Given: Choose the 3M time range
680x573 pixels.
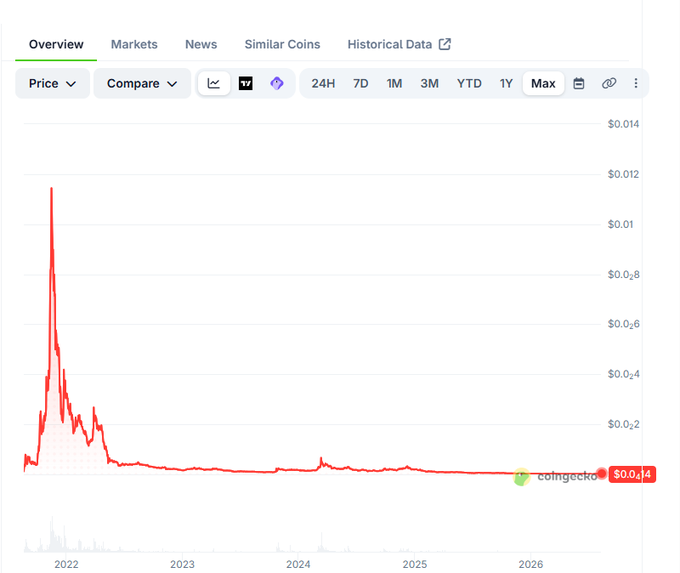Looking at the screenshot, I should tap(429, 83).
